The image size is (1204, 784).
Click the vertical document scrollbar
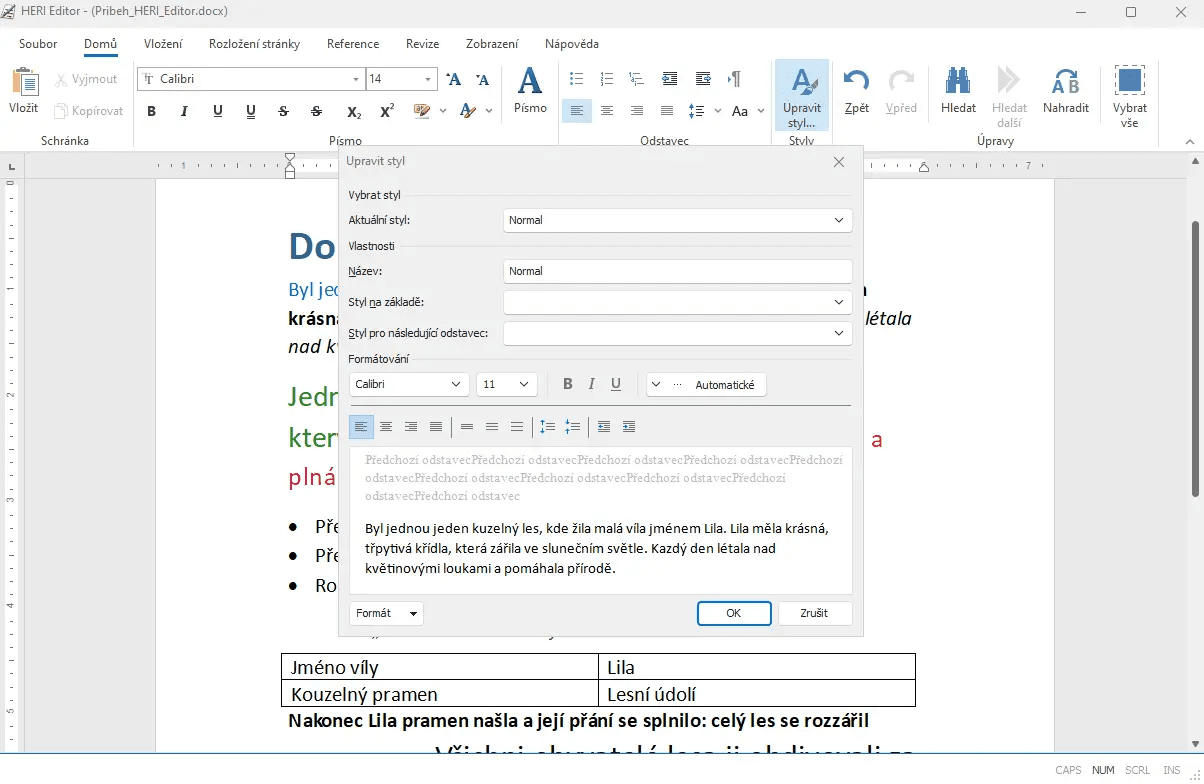1195,358
